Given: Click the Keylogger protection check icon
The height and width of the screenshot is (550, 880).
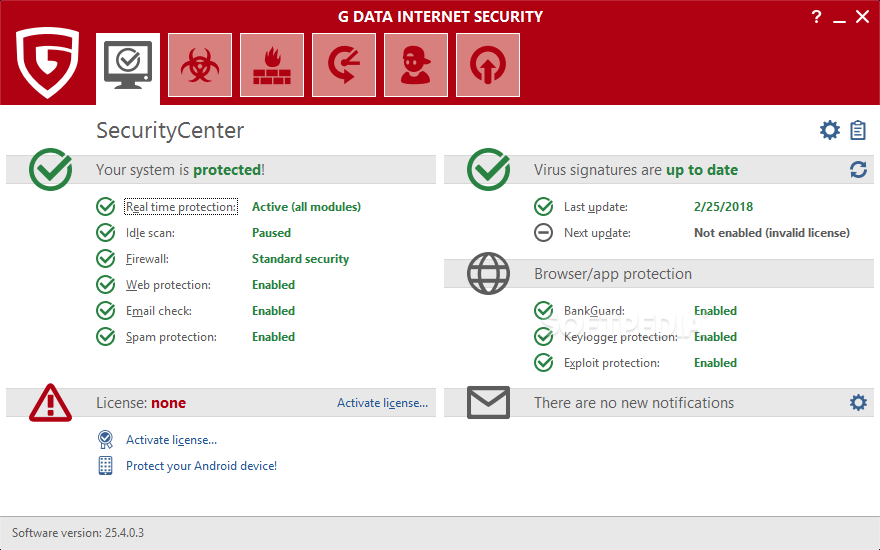Looking at the screenshot, I should (x=543, y=336).
